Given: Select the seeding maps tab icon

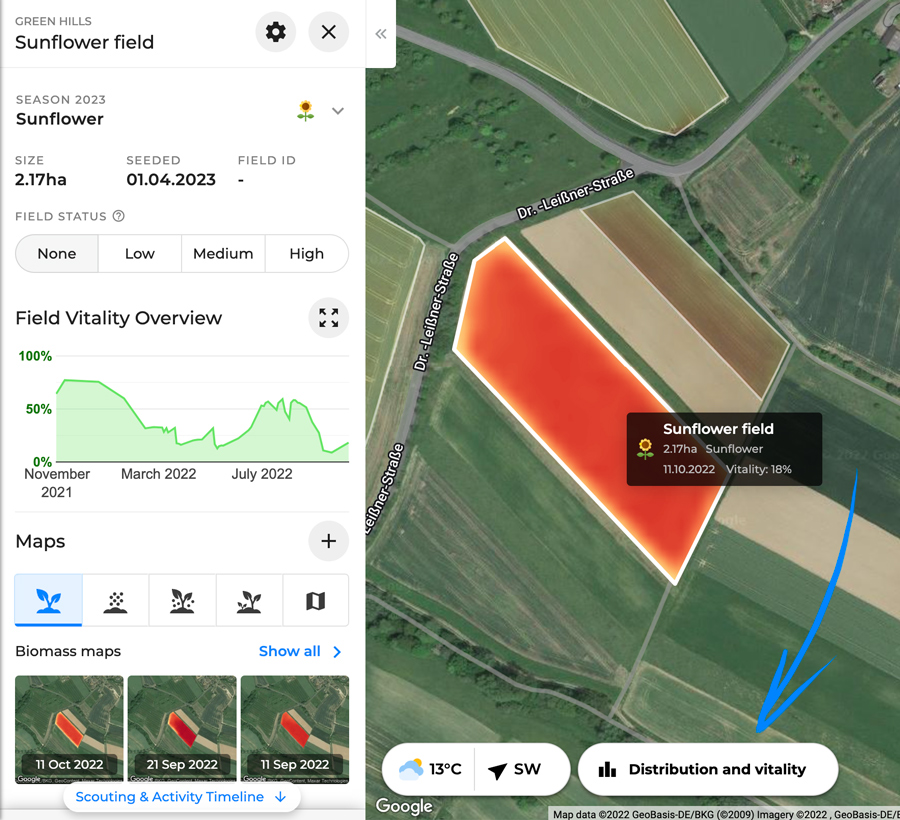Looking at the screenshot, I should coord(115,600).
